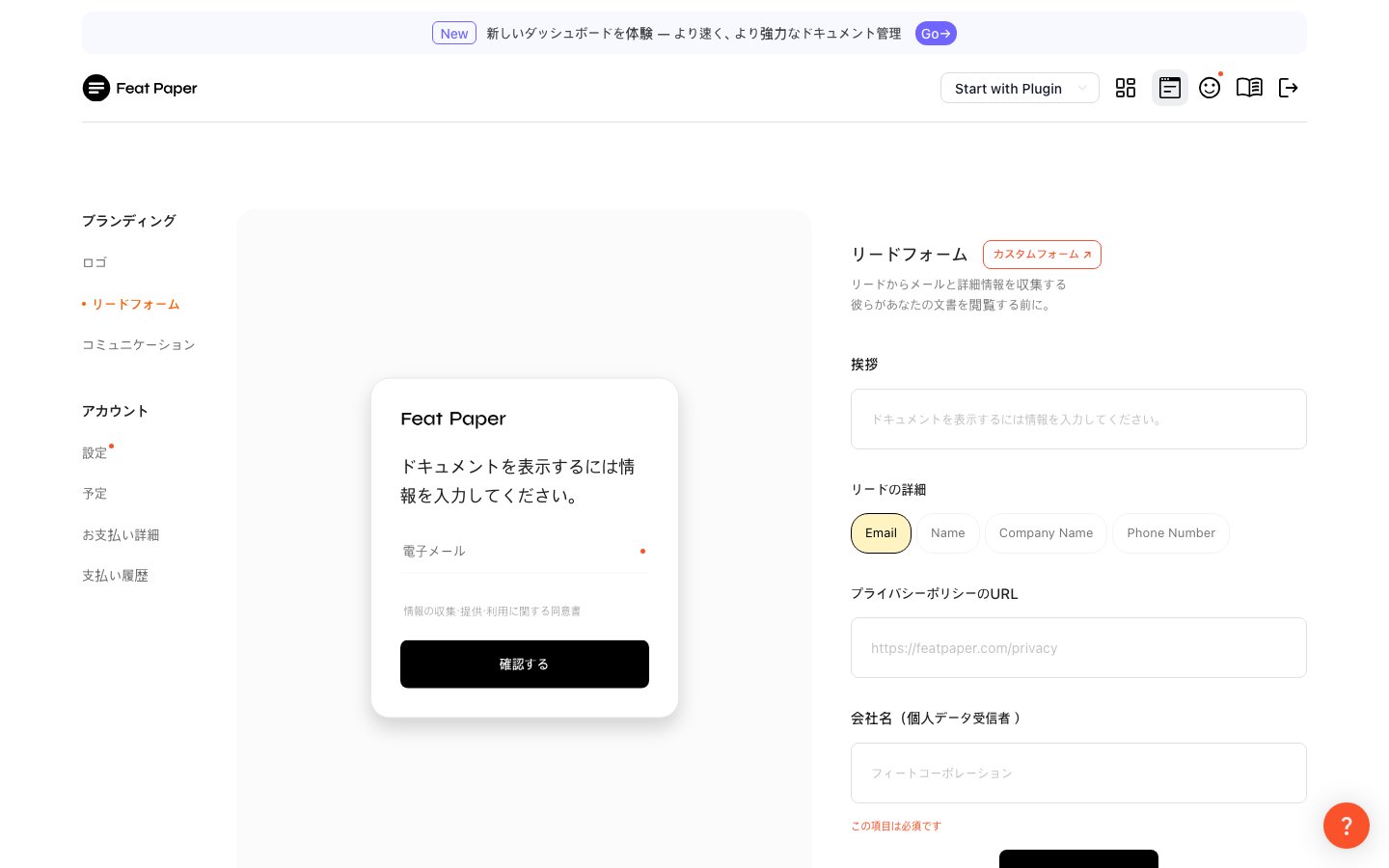
Task: Toggle the Phone Number lead detail chip
Action: tap(1171, 533)
